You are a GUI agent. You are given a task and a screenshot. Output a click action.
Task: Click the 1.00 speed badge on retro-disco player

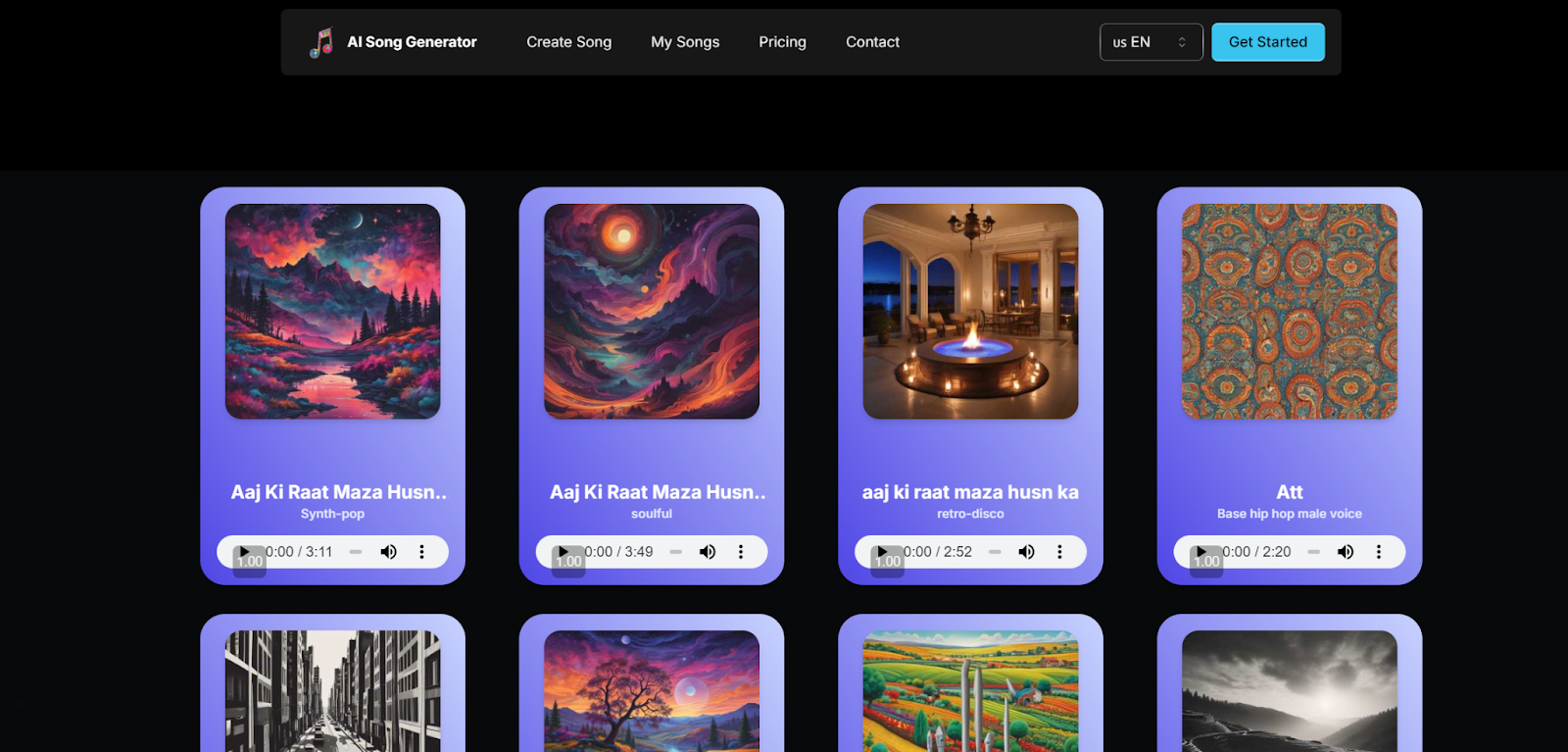tap(888, 562)
